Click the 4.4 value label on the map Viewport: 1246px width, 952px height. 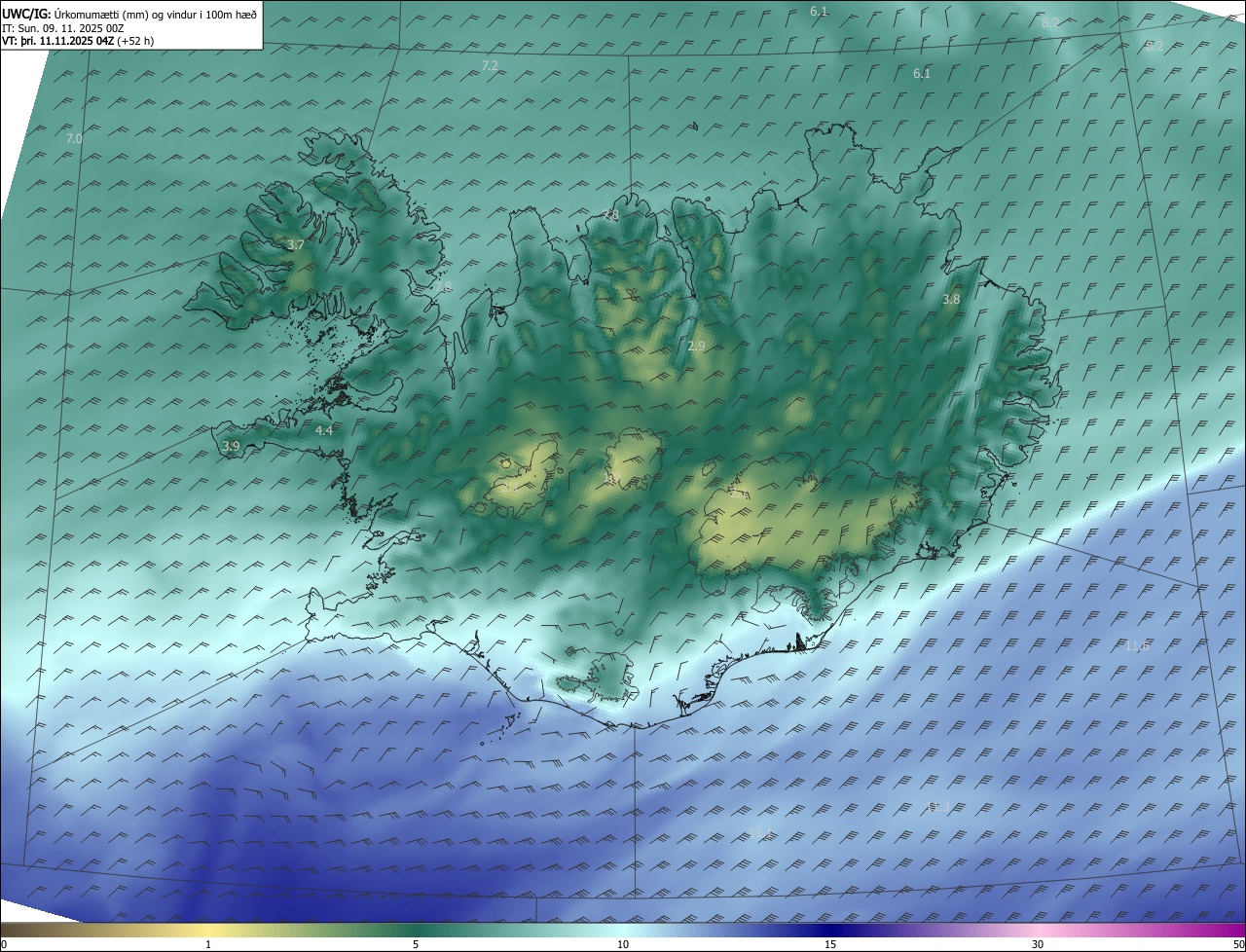click(x=324, y=430)
